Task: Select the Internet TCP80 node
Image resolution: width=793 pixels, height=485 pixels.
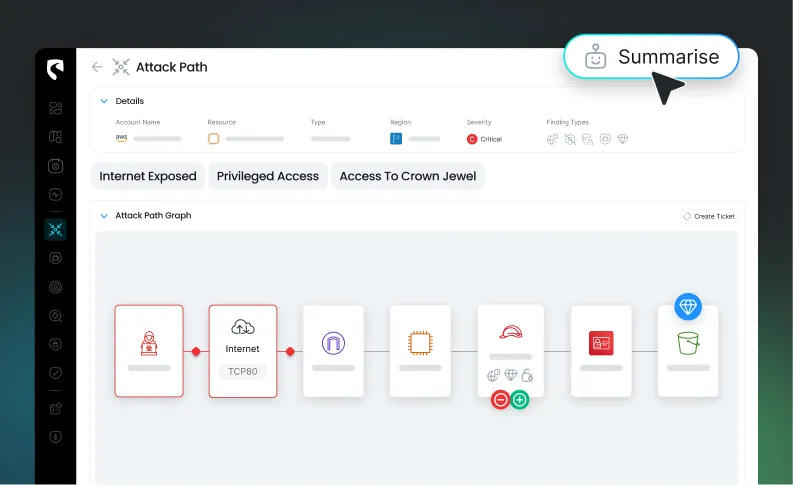Action: [x=243, y=351]
